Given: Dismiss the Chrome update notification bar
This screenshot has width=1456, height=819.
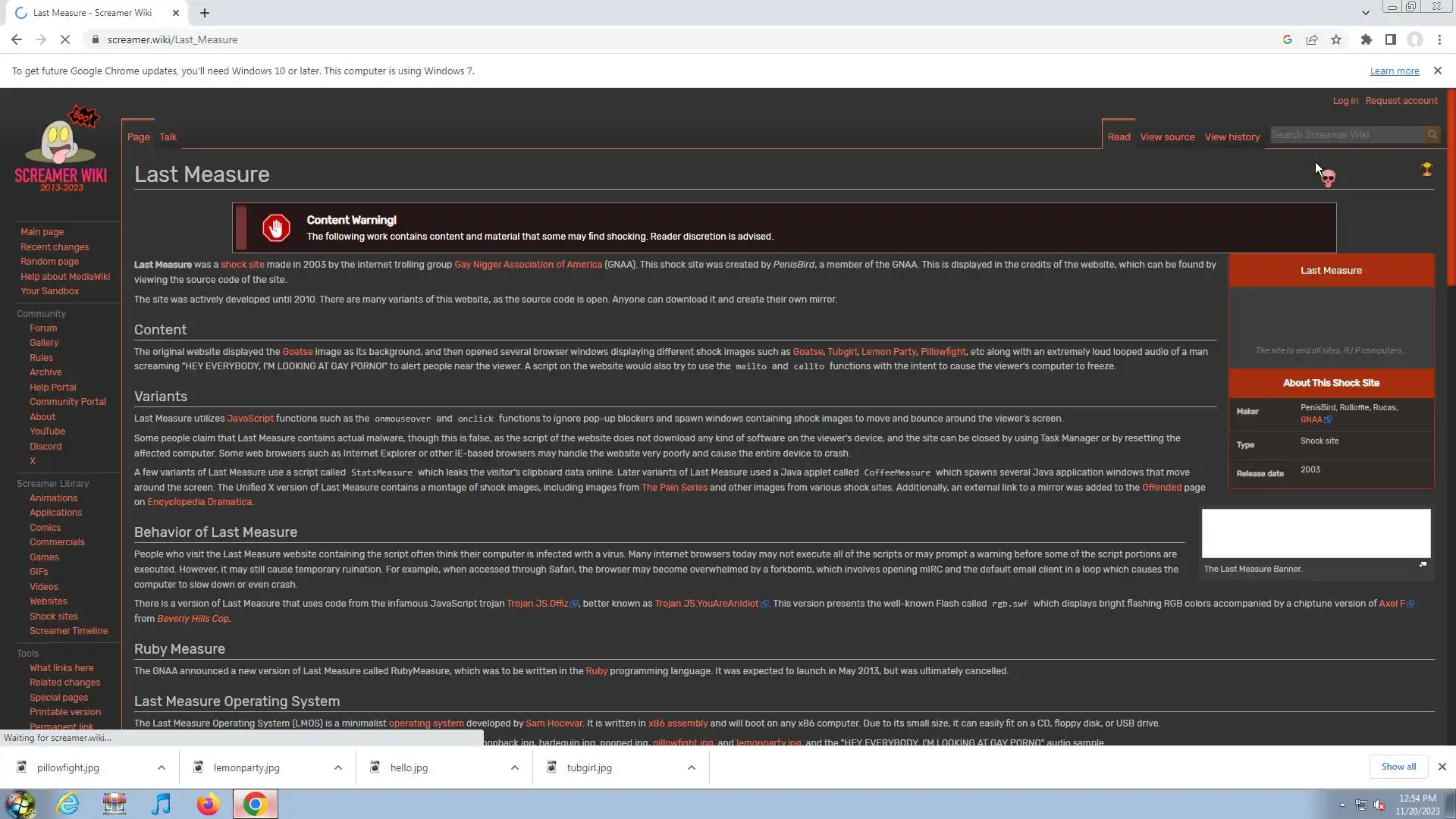Looking at the screenshot, I should [x=1437, y=71].
